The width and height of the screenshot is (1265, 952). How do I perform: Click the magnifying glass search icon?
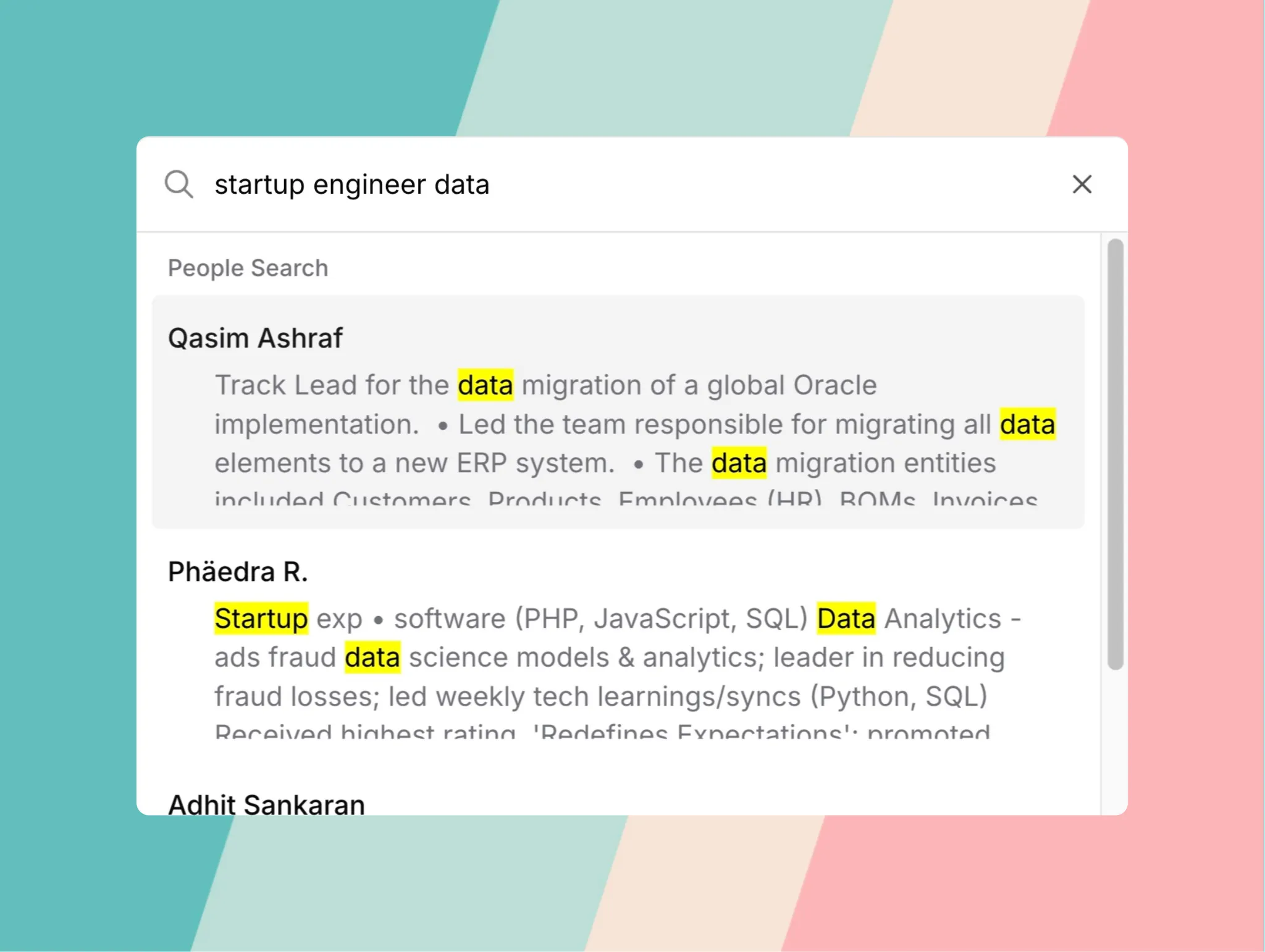coord(179,184)
